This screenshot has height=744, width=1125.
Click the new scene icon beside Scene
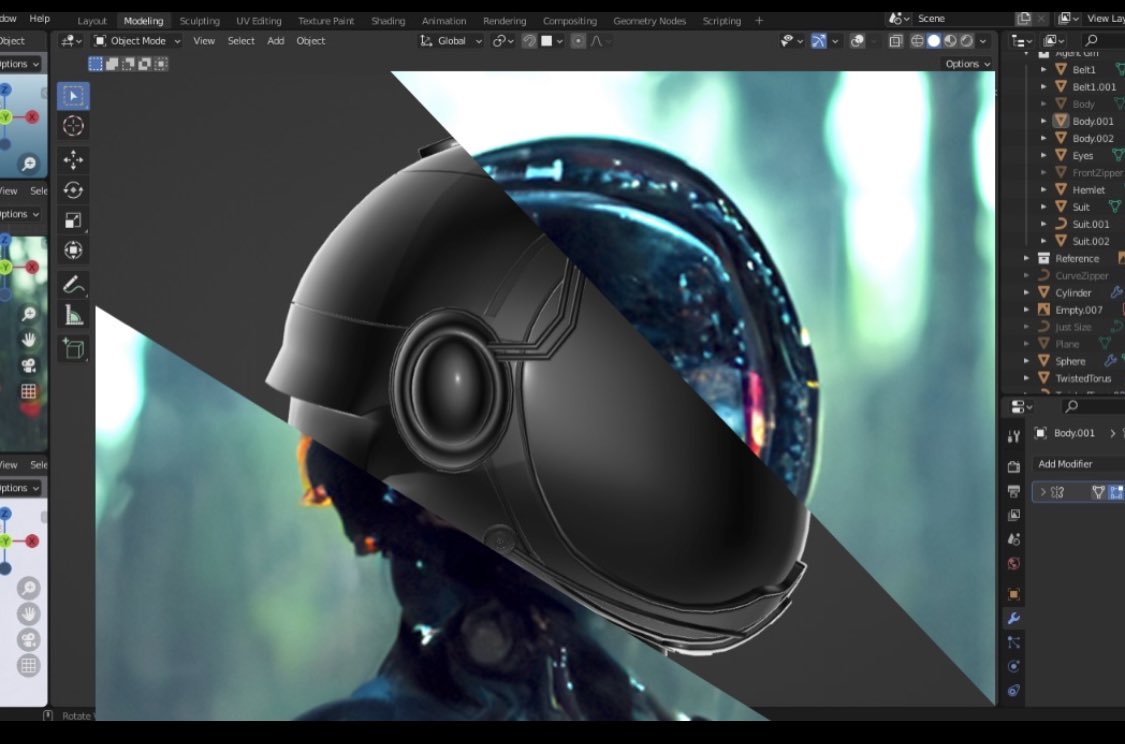[x=1024, y=19]
